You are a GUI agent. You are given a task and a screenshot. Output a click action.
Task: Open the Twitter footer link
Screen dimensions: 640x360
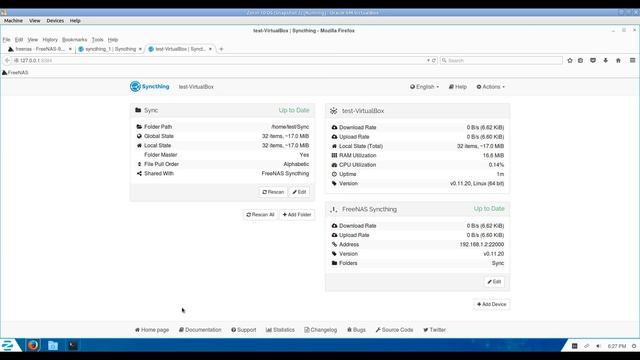pyautogui.click(x=434, y=330)
